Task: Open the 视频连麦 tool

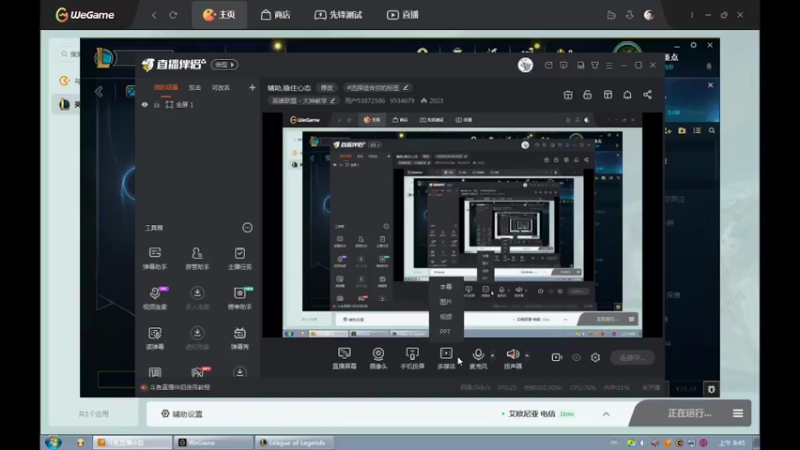Action: point(155,298)
